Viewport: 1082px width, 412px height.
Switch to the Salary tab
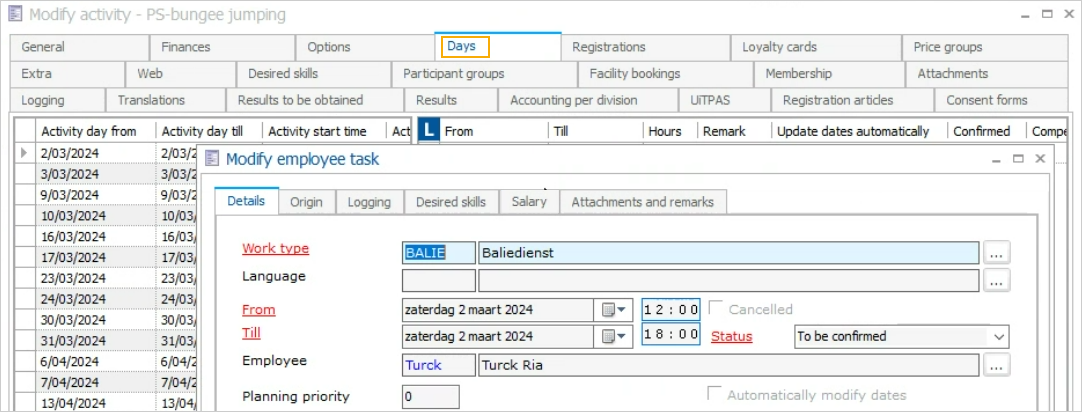coord(529,202)
